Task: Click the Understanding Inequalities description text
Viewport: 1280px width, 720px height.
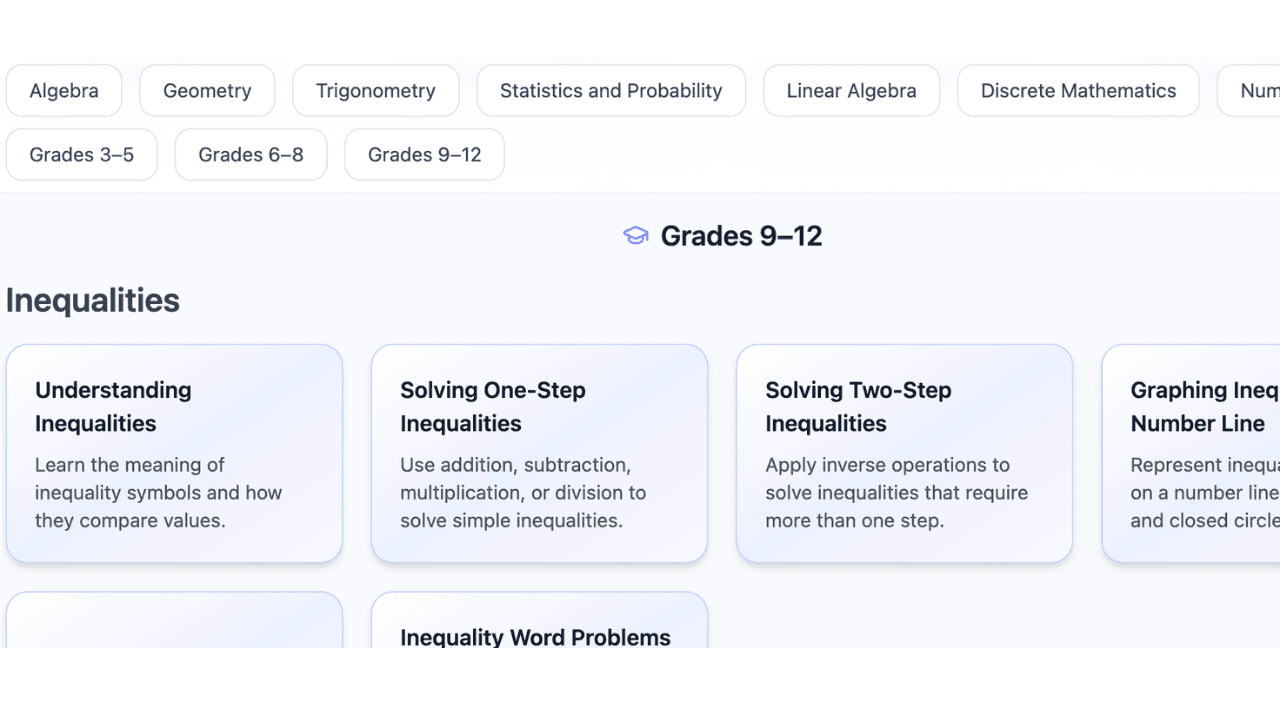Action: tap(158, 492)
